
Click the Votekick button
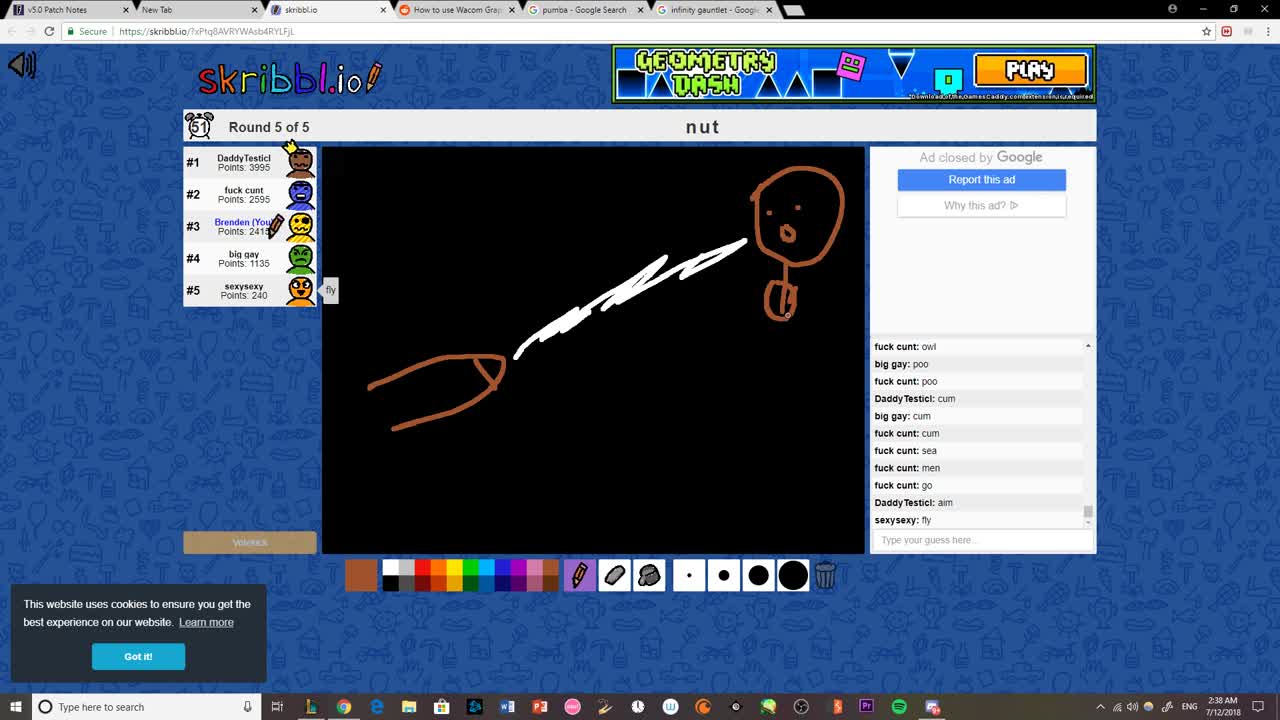[250, 542]
